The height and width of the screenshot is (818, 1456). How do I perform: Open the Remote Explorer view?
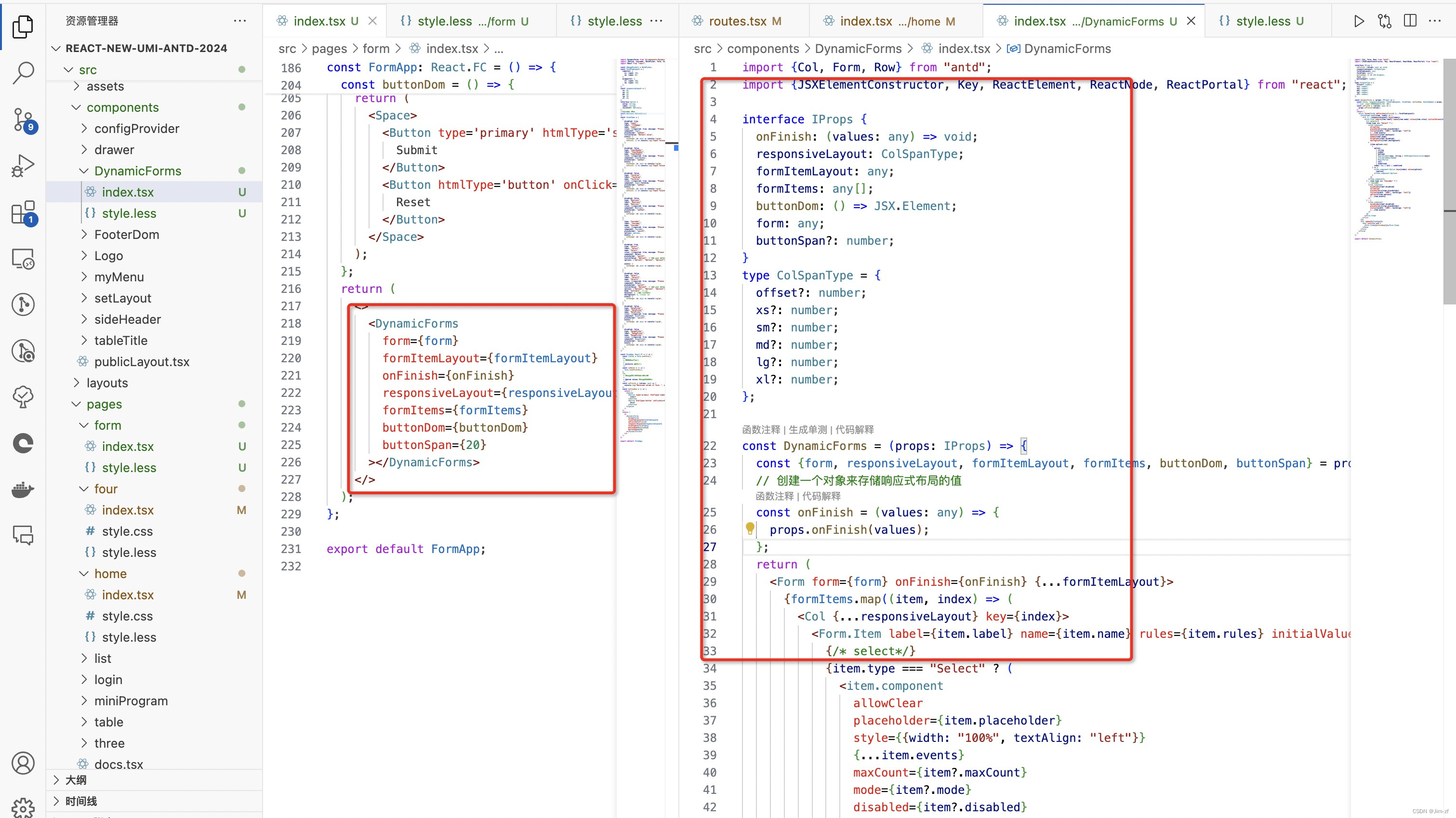[23, 258]
